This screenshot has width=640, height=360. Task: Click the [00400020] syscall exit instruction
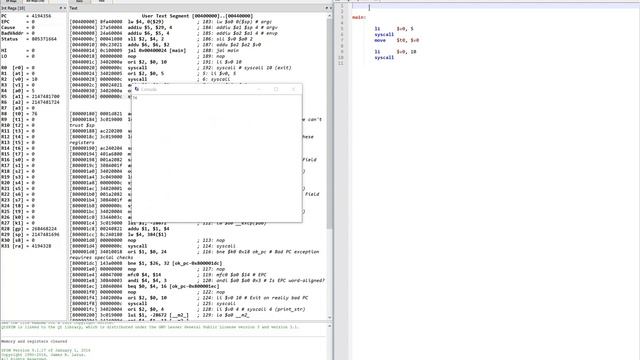(180, 67)
